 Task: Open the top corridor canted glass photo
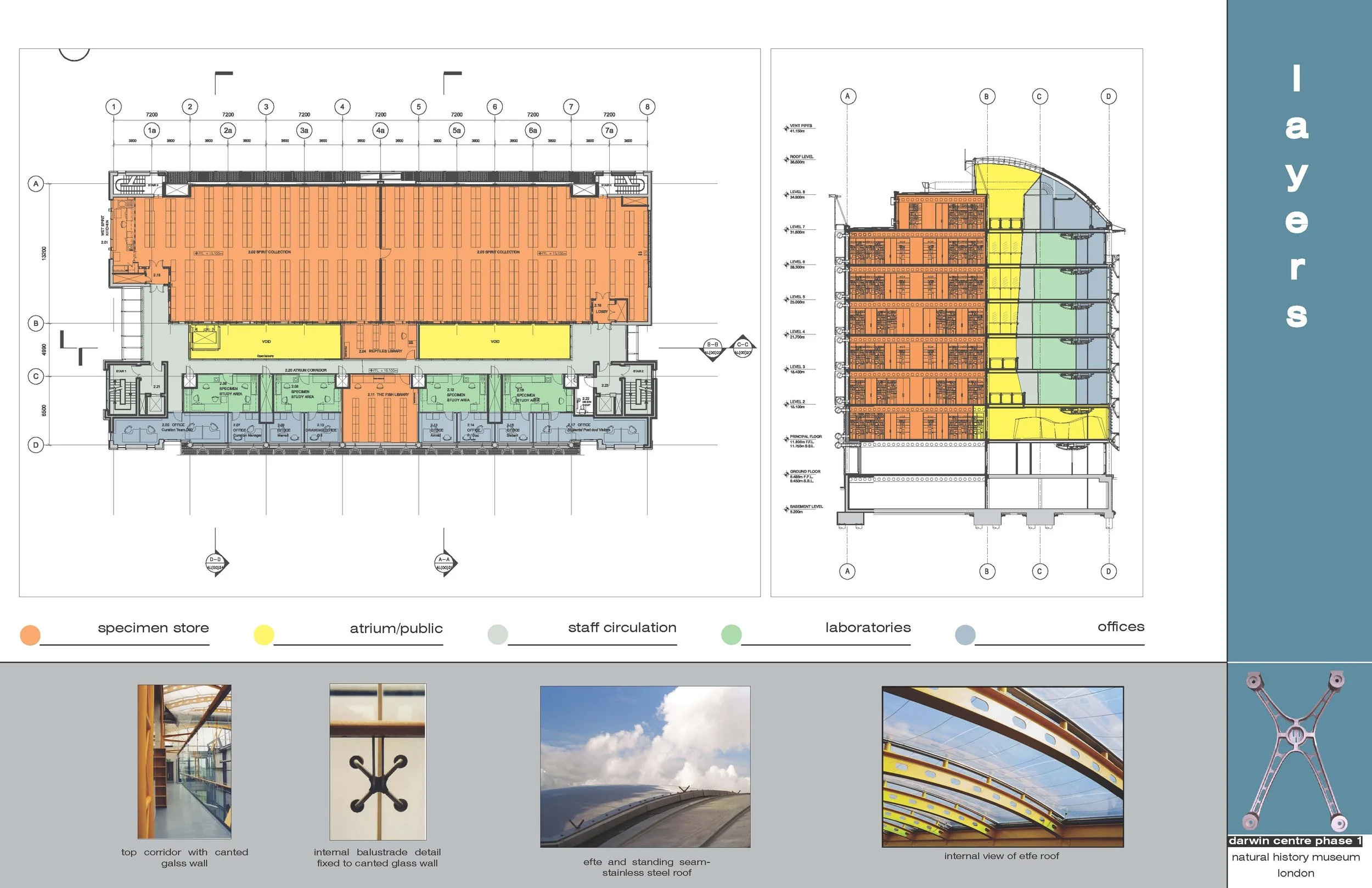click(x=184, y=761)
